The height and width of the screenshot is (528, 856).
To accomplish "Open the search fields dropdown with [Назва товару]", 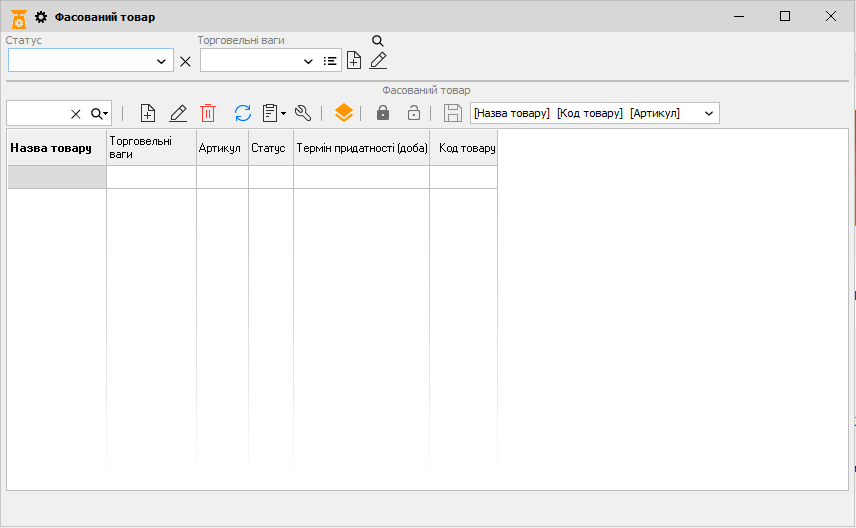I will pos(709,113).
